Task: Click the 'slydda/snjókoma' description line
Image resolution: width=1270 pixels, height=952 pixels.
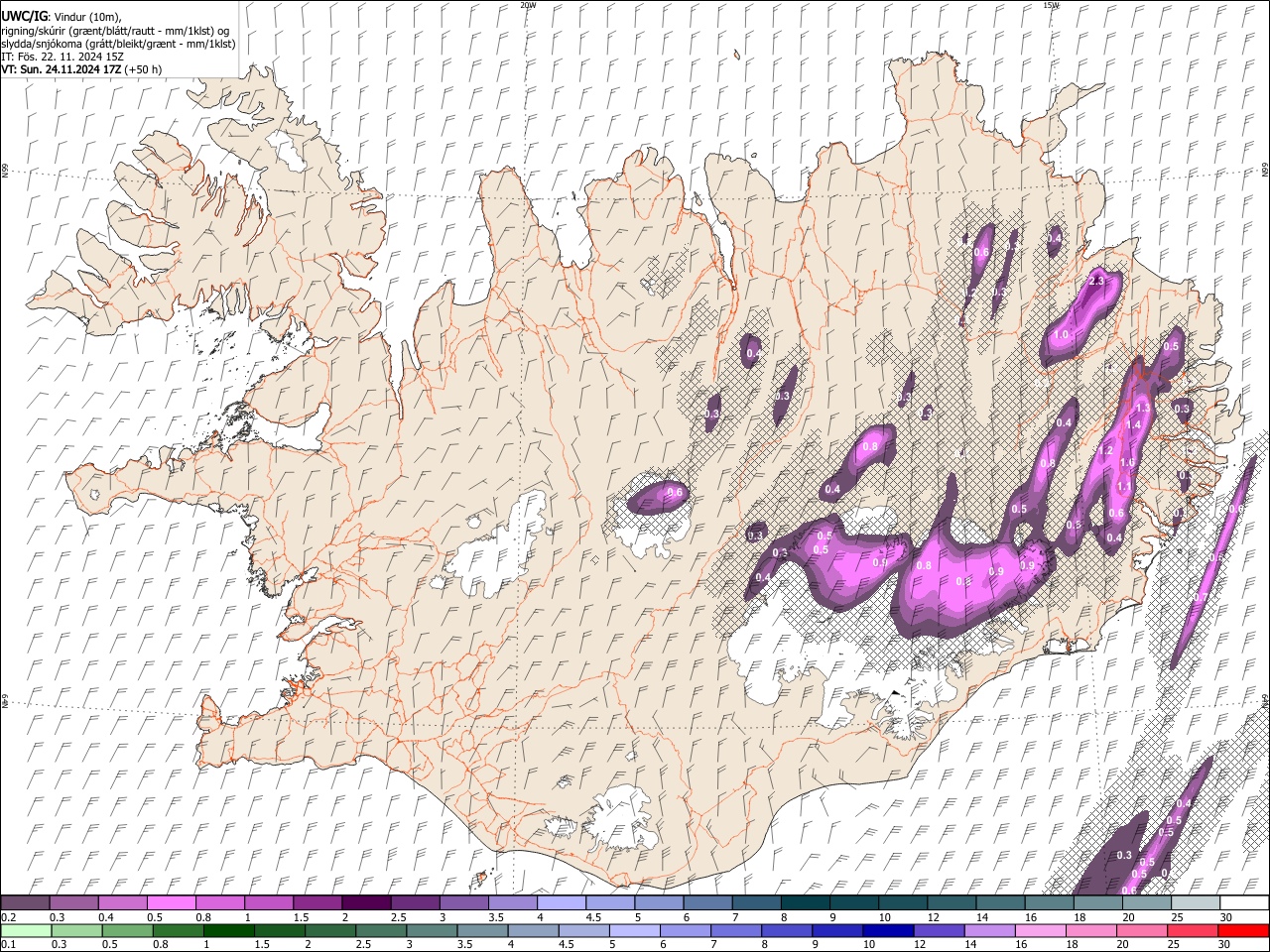Action: tap(118, 44)
